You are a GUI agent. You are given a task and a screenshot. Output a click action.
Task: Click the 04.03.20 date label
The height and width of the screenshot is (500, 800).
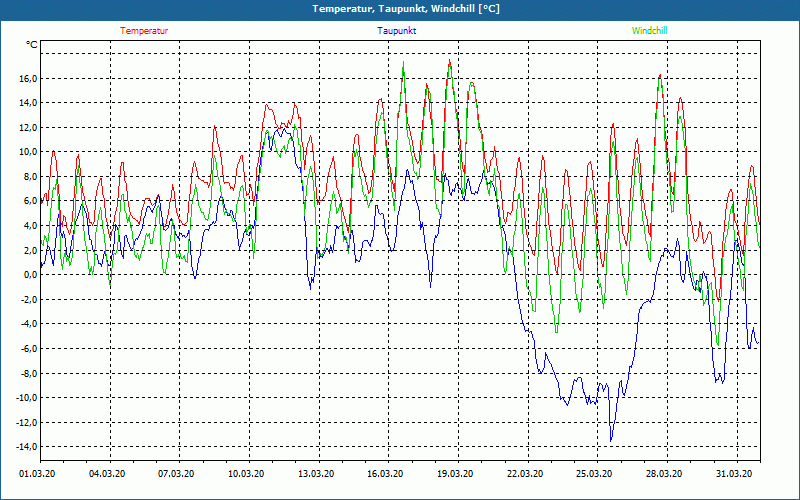pyautogui.click(x=107, y=474)
